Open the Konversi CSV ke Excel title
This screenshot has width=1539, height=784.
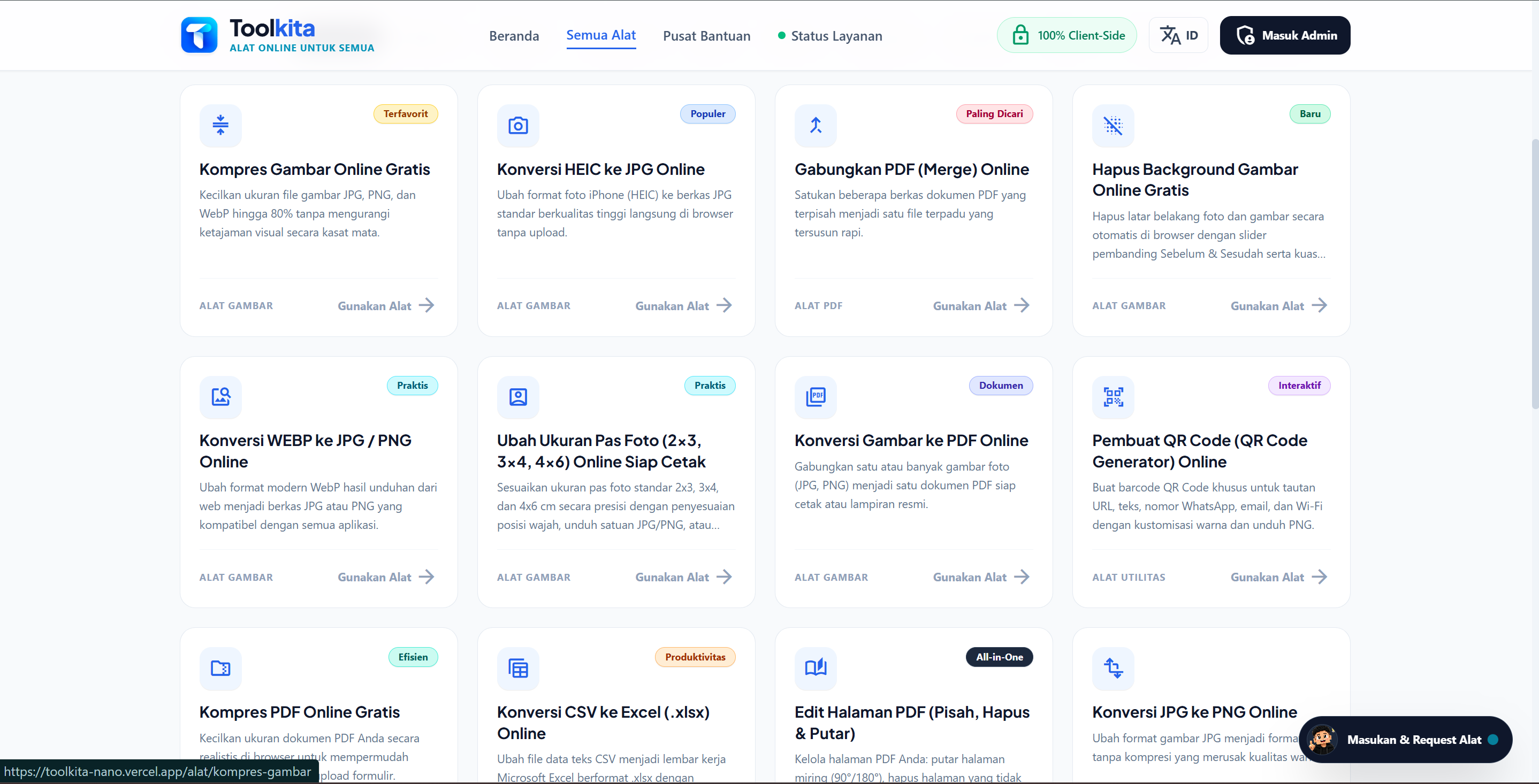(604, 722)
